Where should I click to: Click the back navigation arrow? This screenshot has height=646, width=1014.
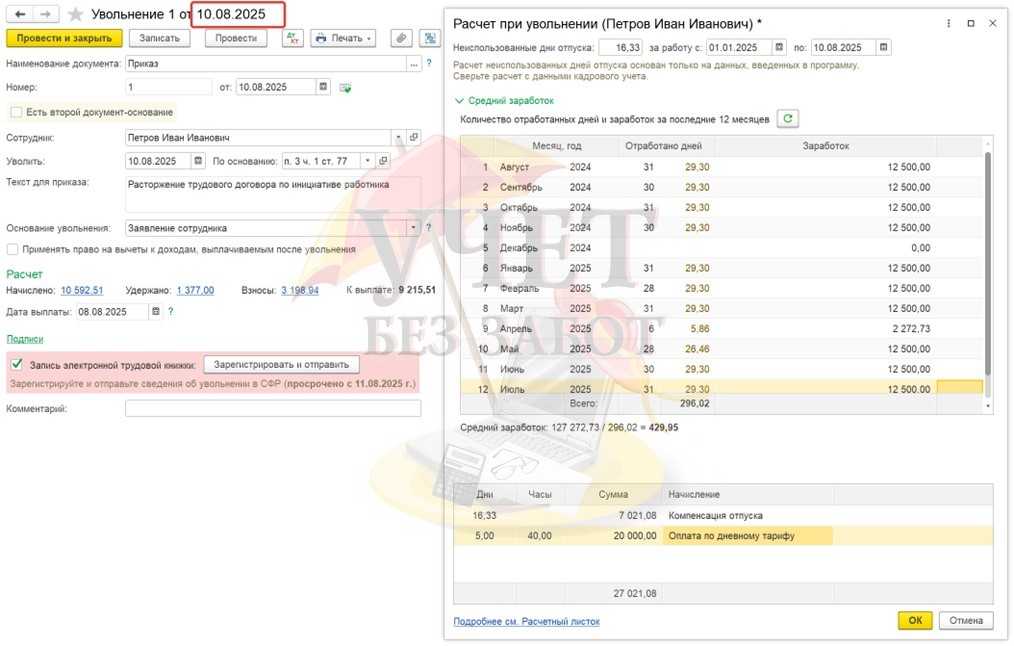tap(20, 14)
